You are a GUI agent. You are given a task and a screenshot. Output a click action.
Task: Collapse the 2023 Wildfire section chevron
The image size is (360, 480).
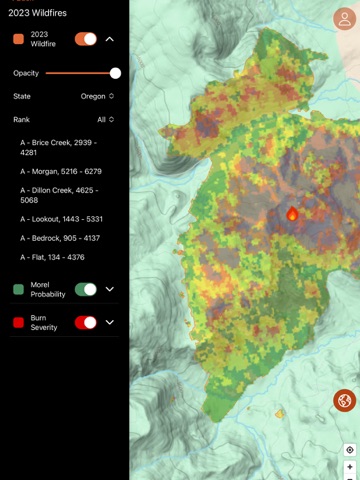tap(110, 39)
